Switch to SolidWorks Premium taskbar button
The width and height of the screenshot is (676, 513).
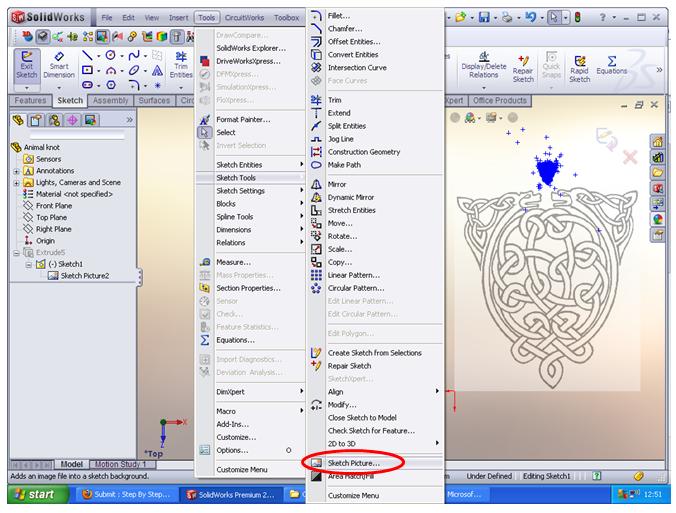coord(231,494)
